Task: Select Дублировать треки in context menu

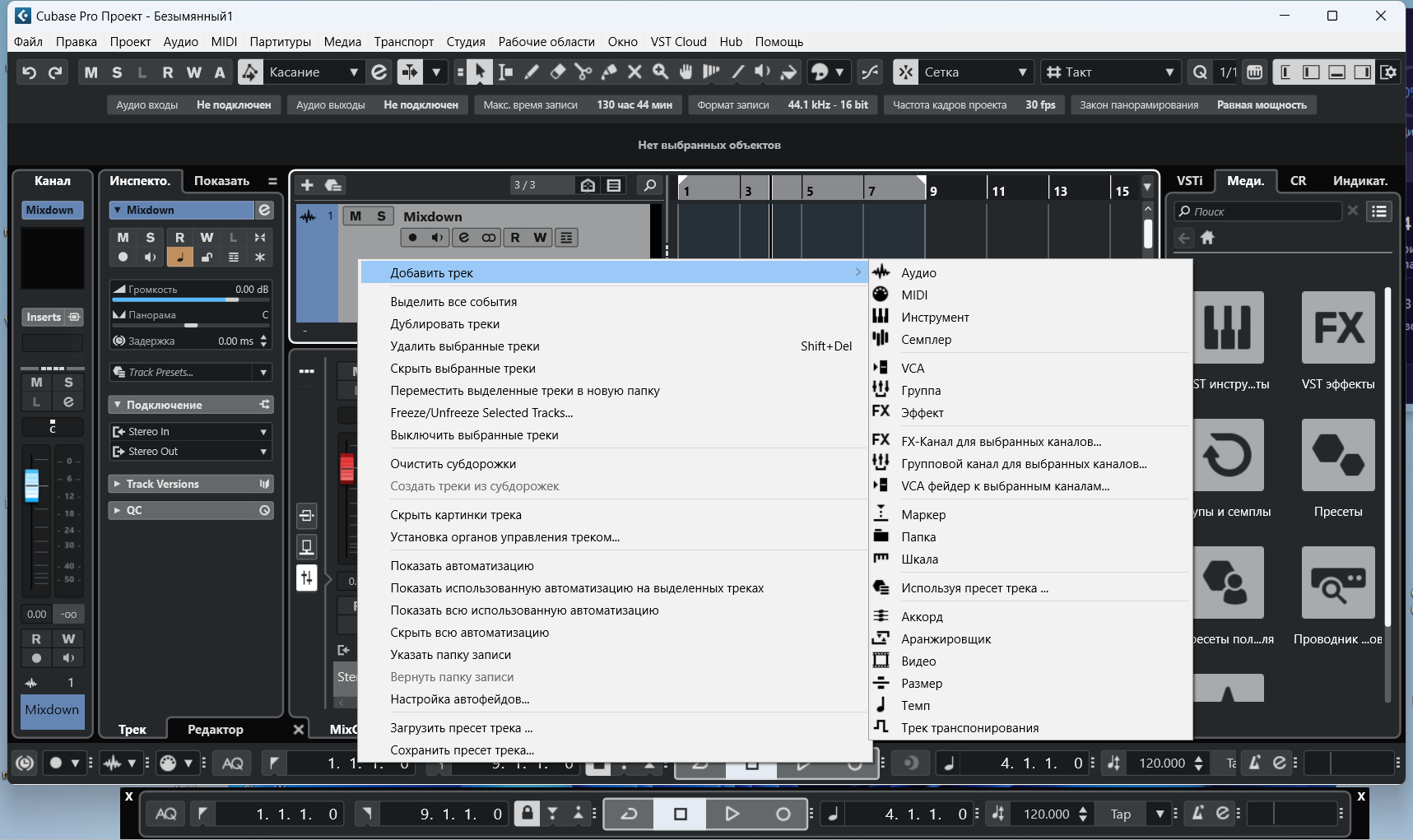Action: (614, 324)
